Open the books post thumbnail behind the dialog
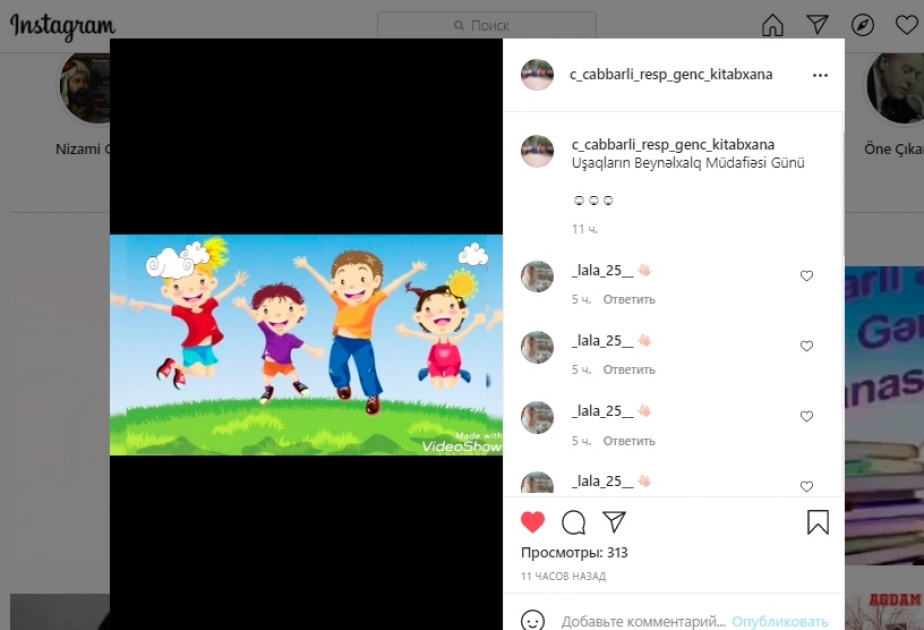Image resolution: width=924 pixels, height=630 pixels. coord(884,415)
